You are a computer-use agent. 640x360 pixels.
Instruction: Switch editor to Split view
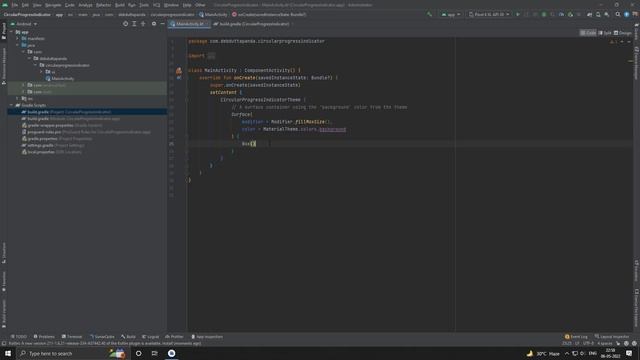(x=605, y=33)
